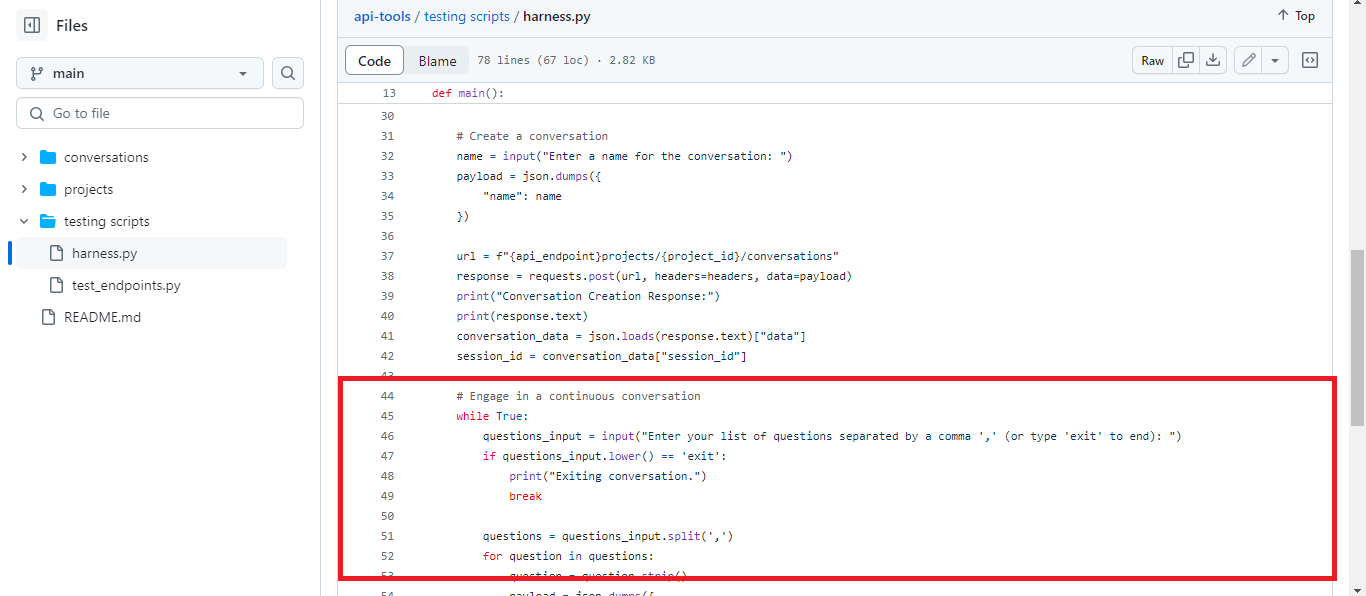
Task: Download harness.py file
Action: pyautogui.click(x=1213, y=60)
